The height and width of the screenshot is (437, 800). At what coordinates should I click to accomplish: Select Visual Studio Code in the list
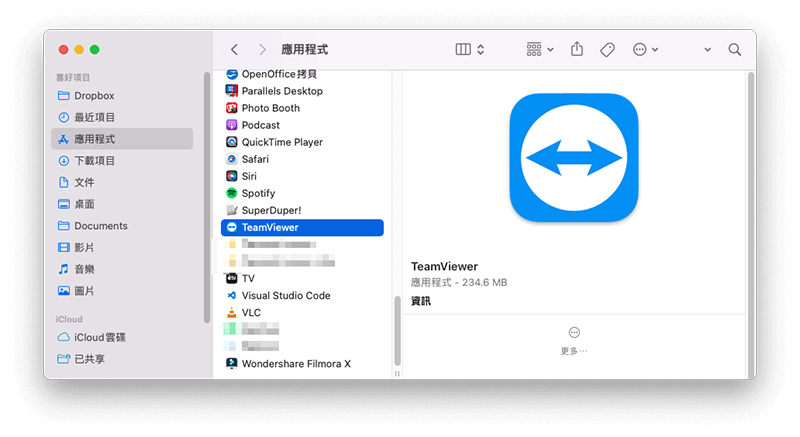(302, 296)
